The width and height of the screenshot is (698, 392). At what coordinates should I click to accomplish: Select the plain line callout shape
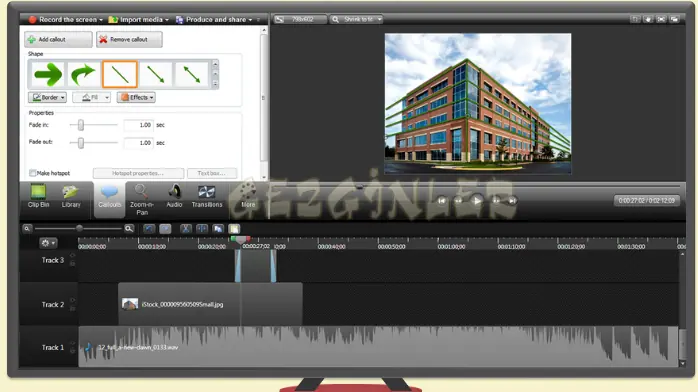[120, 74]
